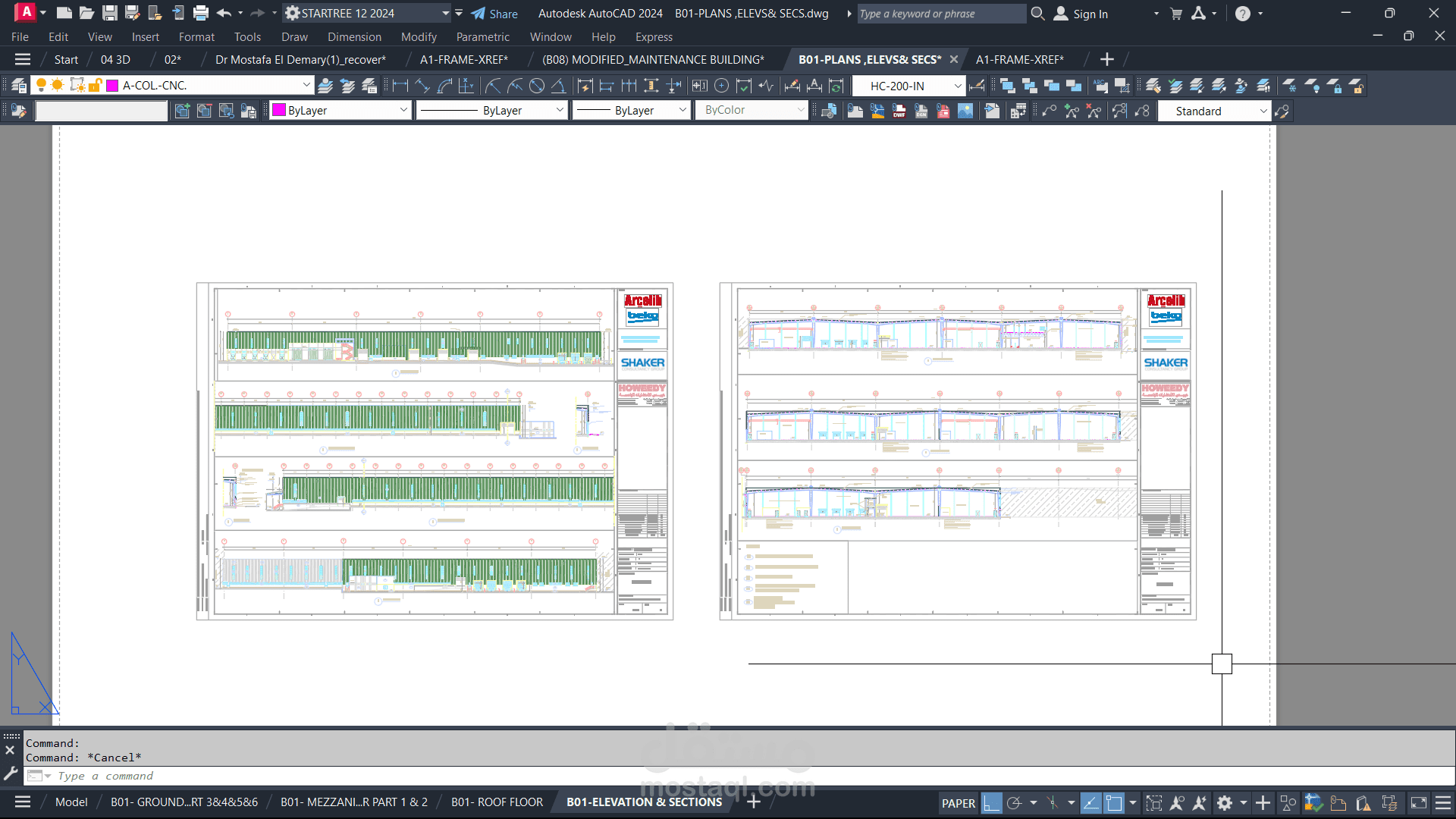Click magenta ByLayer color swatch

[279, 111]
